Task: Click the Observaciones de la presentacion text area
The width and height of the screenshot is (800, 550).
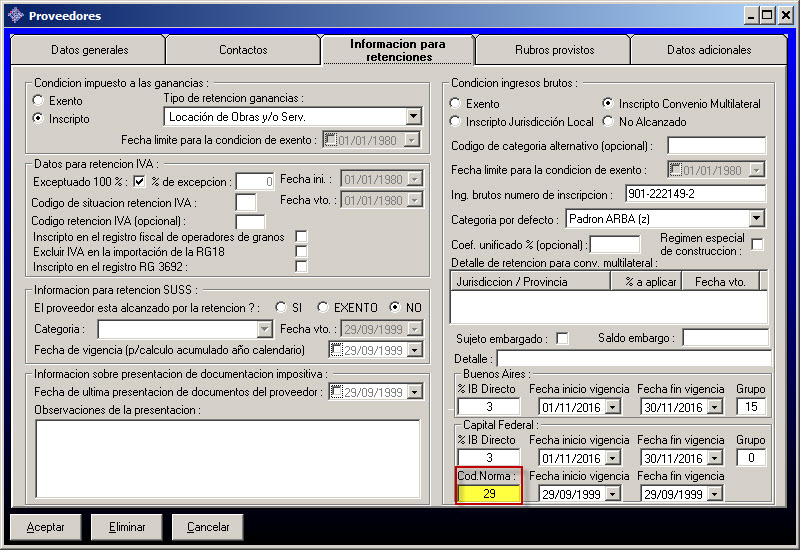Action: (227, 457)
